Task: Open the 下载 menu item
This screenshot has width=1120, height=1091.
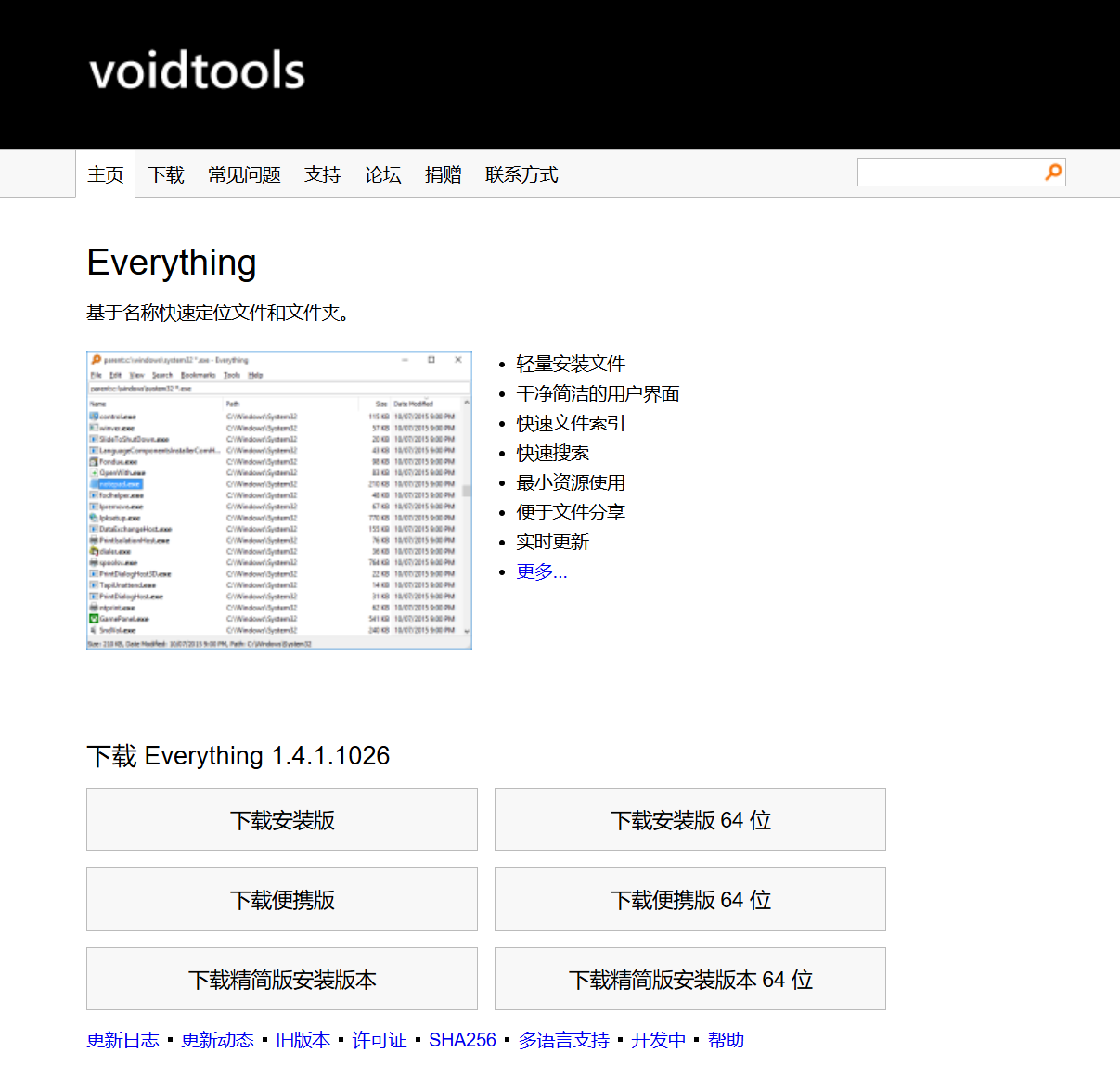Action: (x=165, y=174)
